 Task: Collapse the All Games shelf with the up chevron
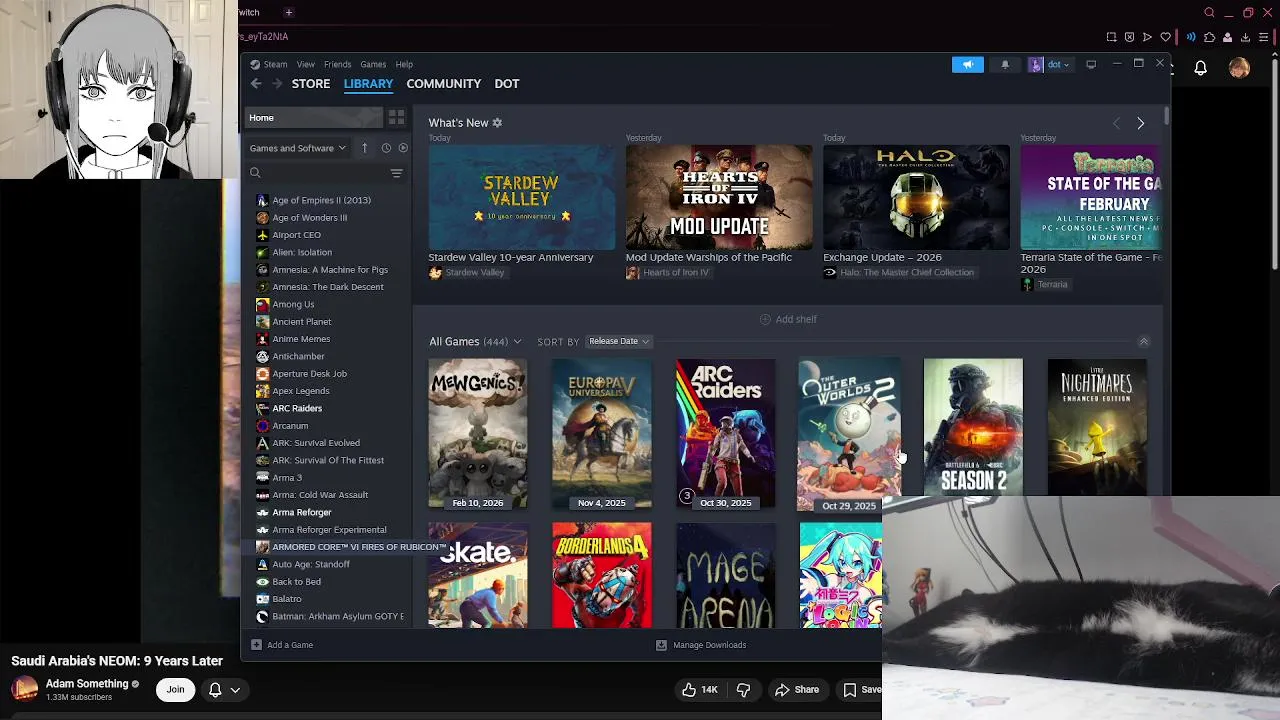[1143, 341]
